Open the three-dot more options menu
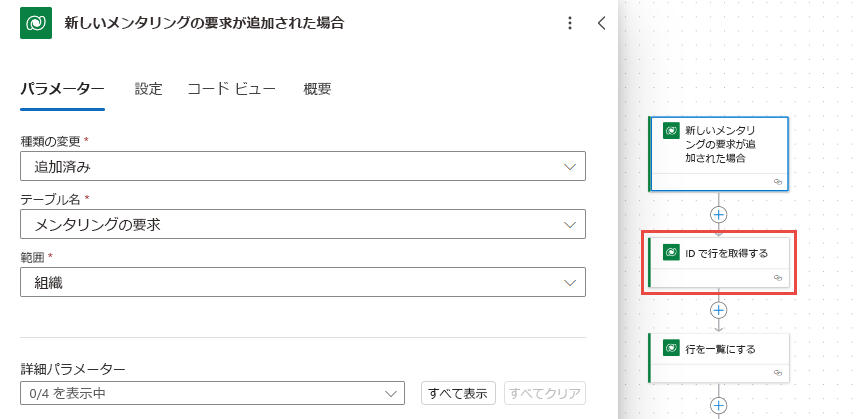857x419 pixels. click(x=570, y=23)
